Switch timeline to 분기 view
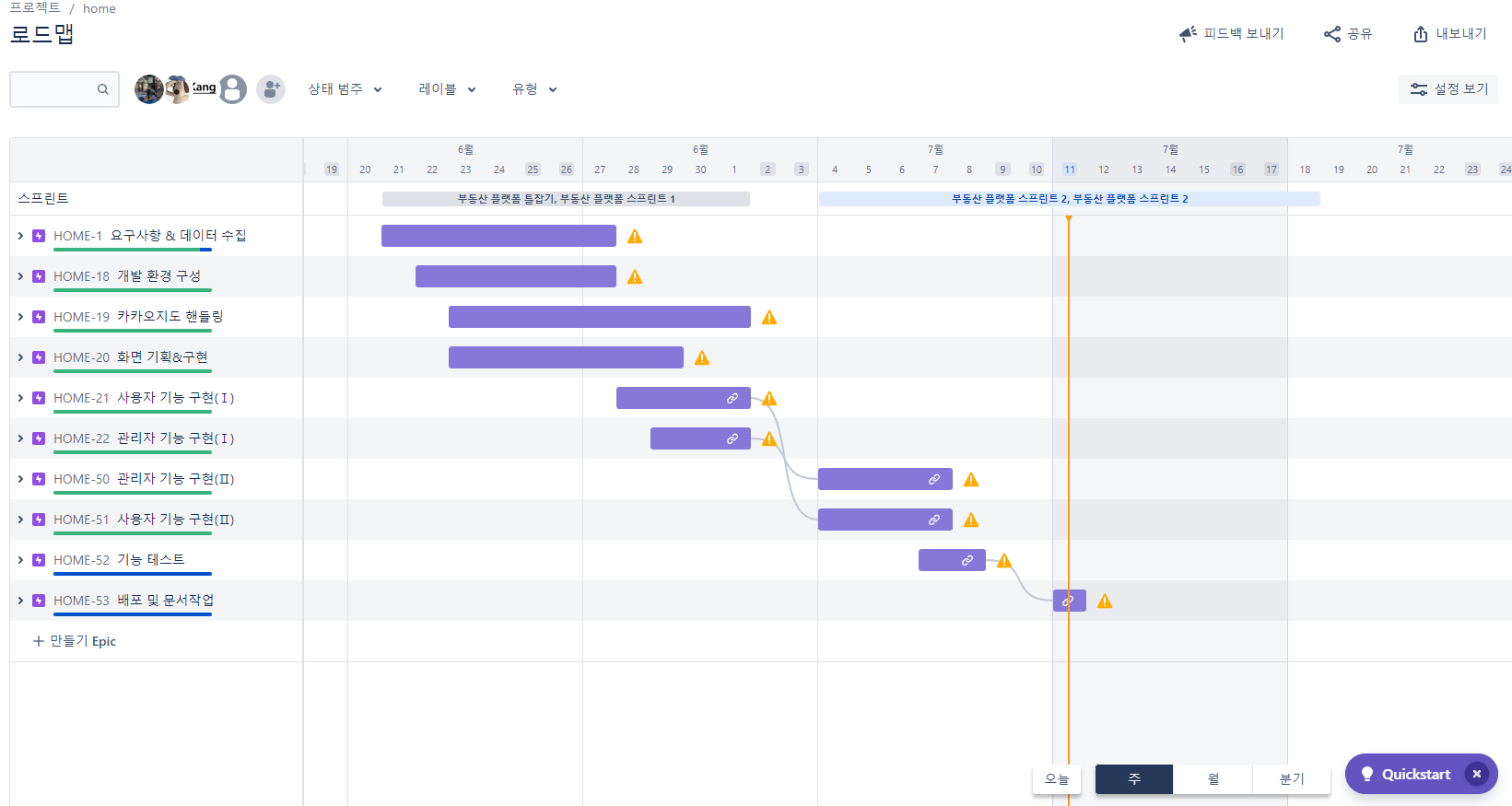Image resolution: width=1512 pixels, height=806 pixels. point(1291,779)
